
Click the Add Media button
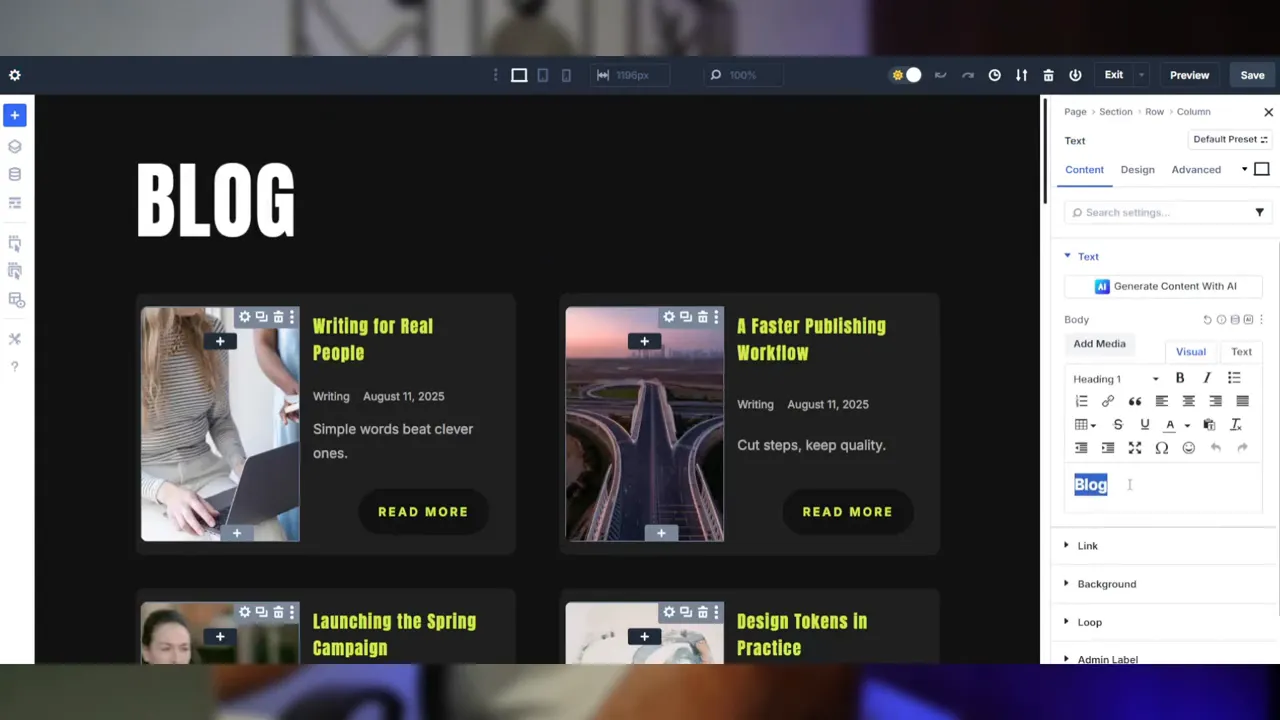click(1099, 344)
